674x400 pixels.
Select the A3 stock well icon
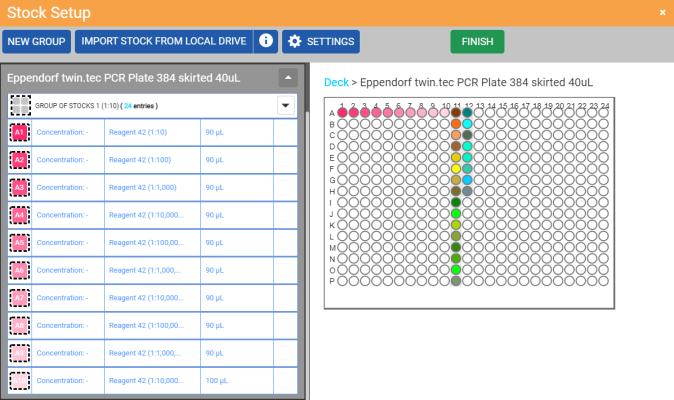[19, 187]
